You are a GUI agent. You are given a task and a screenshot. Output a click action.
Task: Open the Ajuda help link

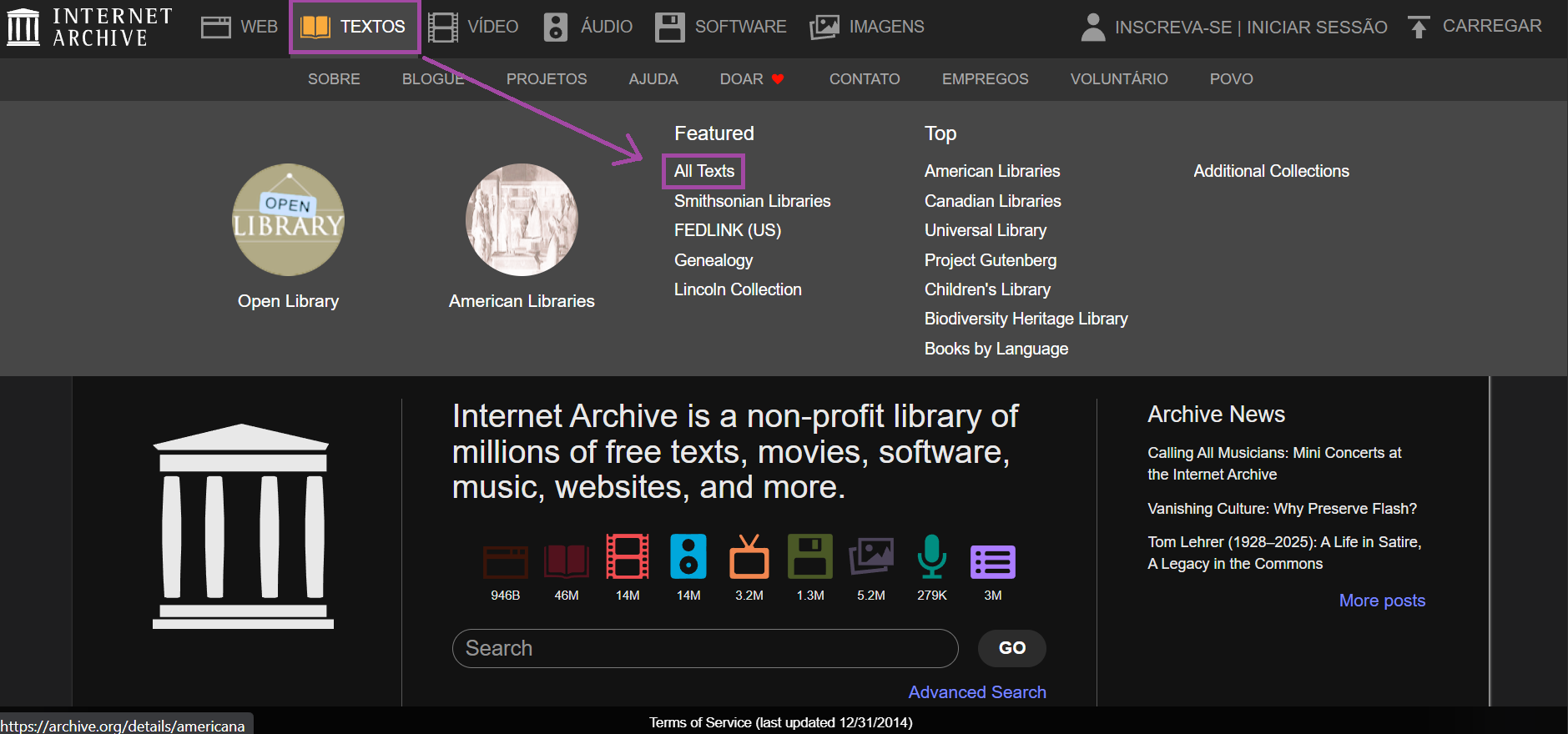(x=653, y=79)
